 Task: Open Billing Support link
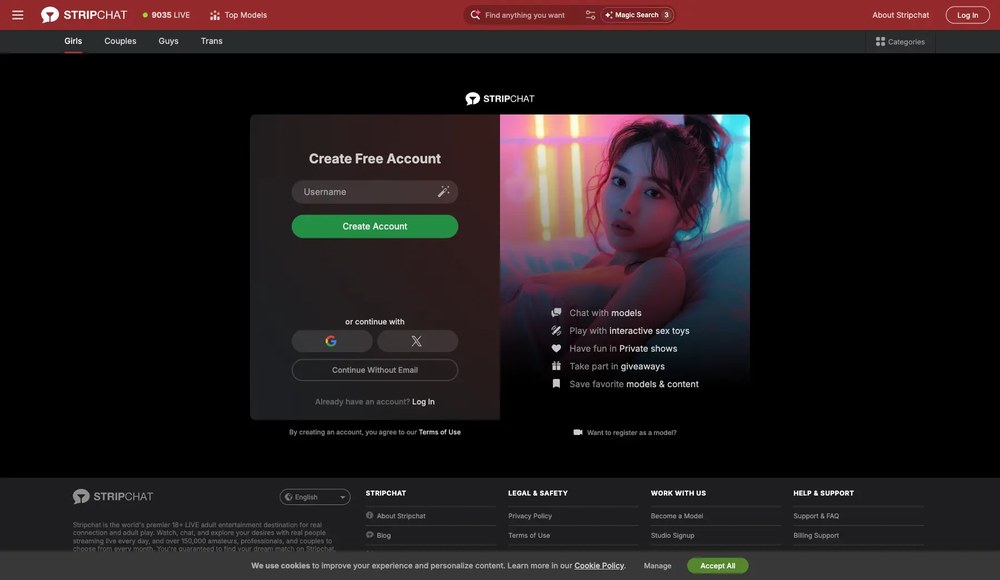tap(816, 535)
